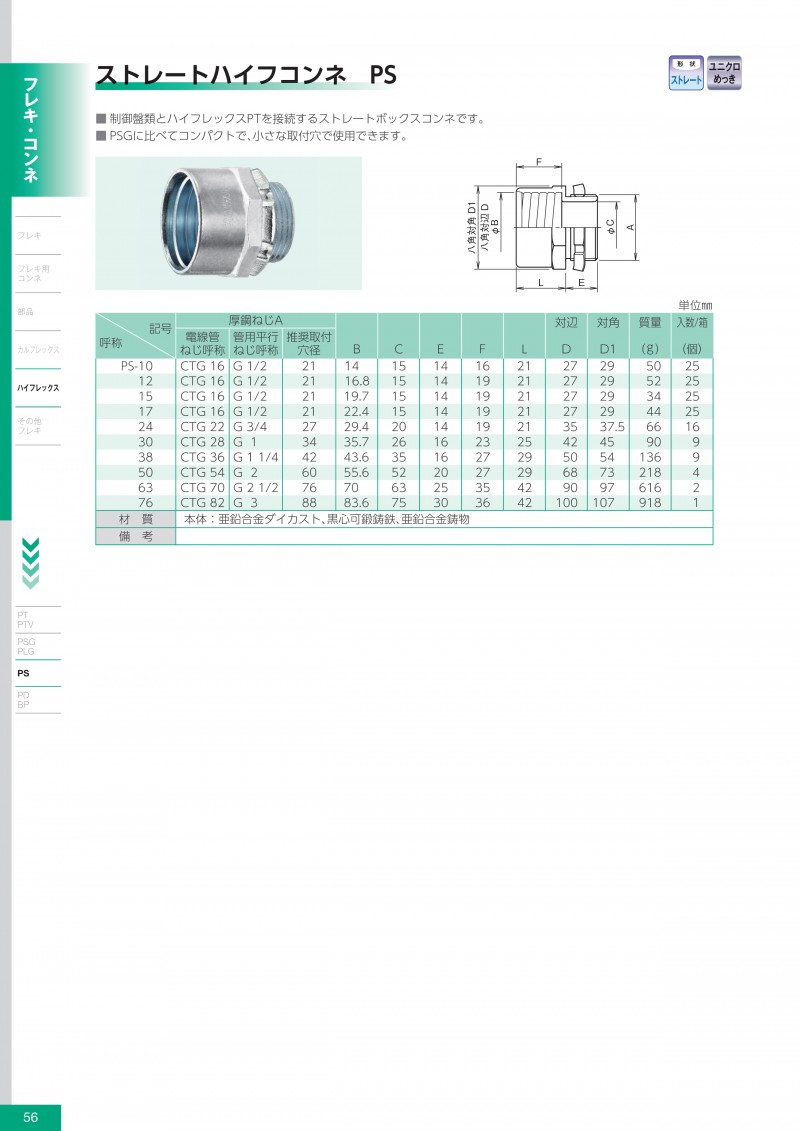Click the ユニクロめっき plating badge icon
The width and height of the screenshot is (800, 1131).
click(724, 73)
